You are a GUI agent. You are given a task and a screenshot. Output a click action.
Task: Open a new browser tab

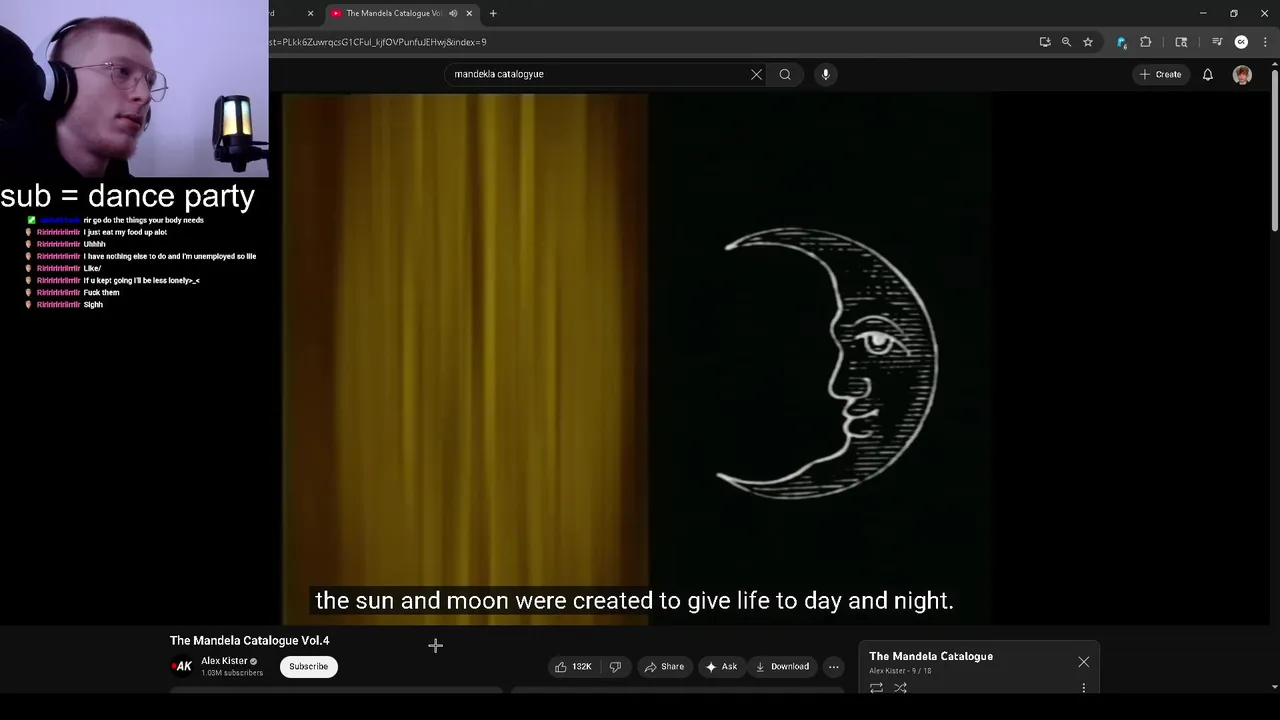tap(493, 13)
